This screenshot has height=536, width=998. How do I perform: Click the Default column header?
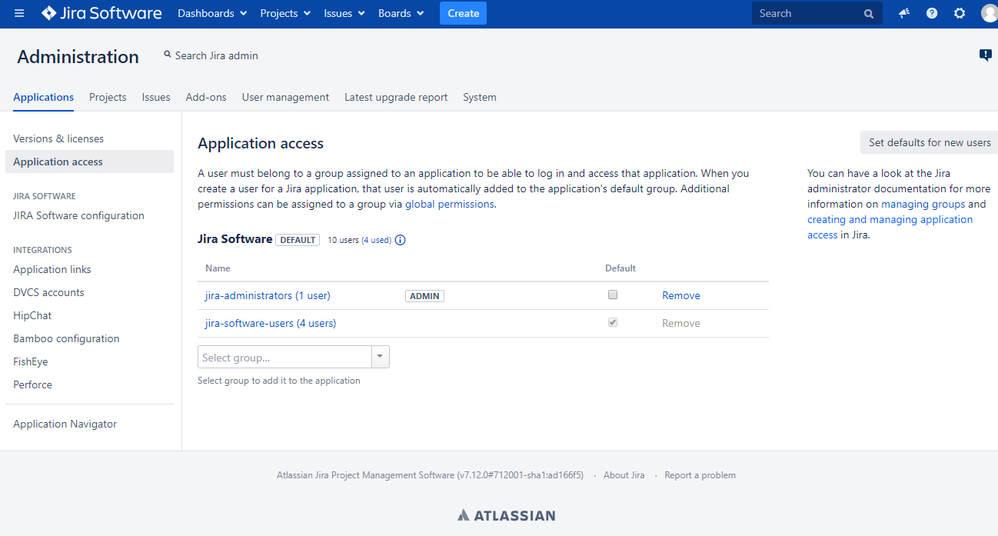(x=621, y=269)
